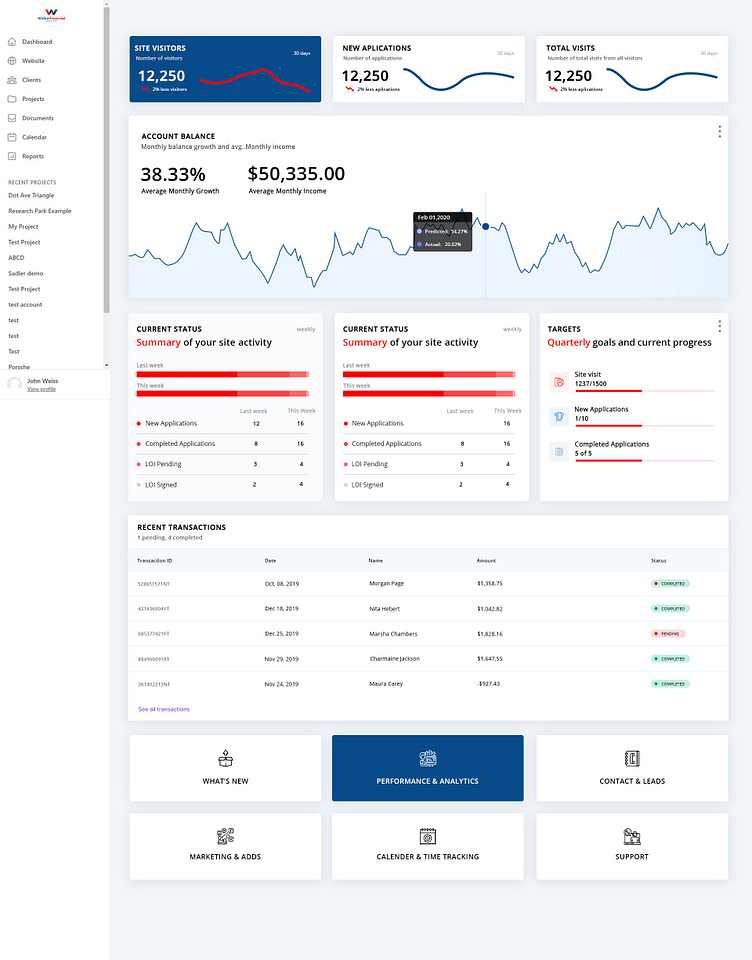
Task: Click the Site visit progress bar
Action: [644, 391]
